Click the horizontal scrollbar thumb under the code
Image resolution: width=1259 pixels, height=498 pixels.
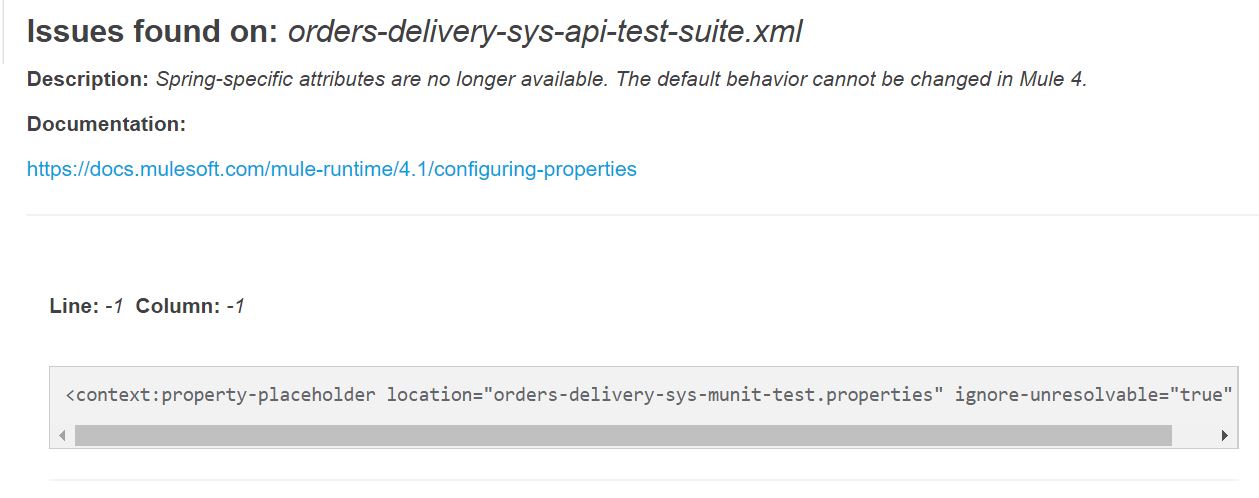tap(622, 436)
